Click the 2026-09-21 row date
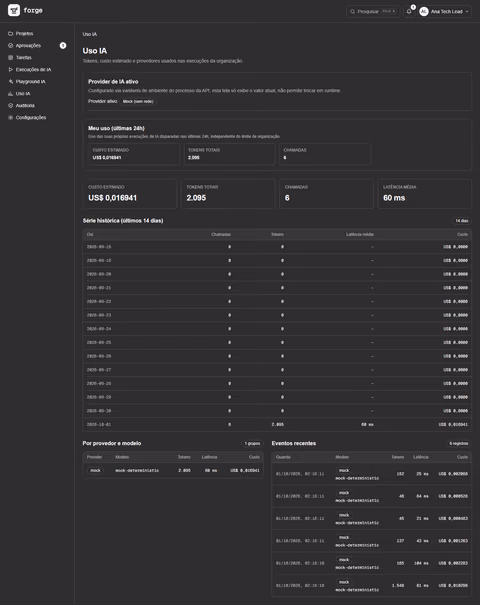480x605 pixels. [99, 288]
